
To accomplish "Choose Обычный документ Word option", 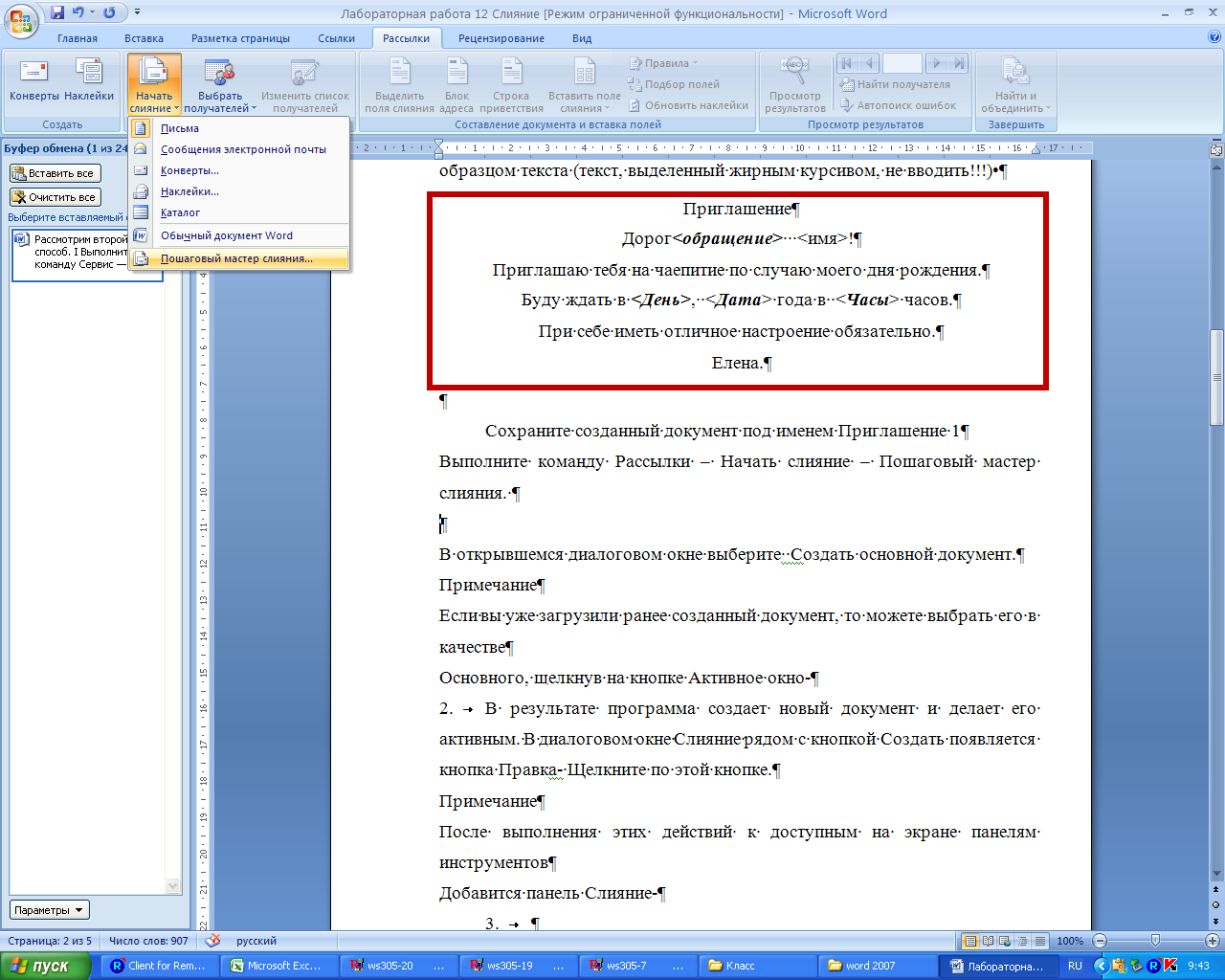I will (239, 235).
